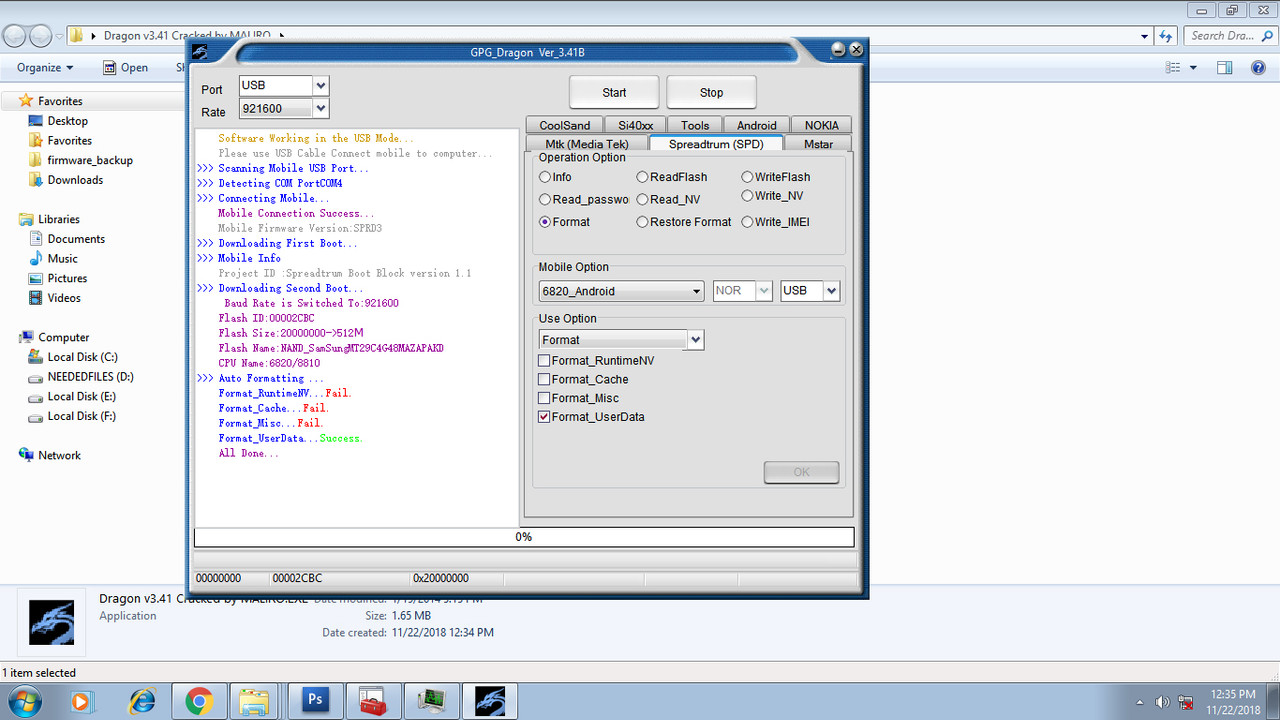This screenshot has width=1280, height=720.
Task: Switch to the Si40xx tab
Action: pyautogui.click(x=636, y=125)
